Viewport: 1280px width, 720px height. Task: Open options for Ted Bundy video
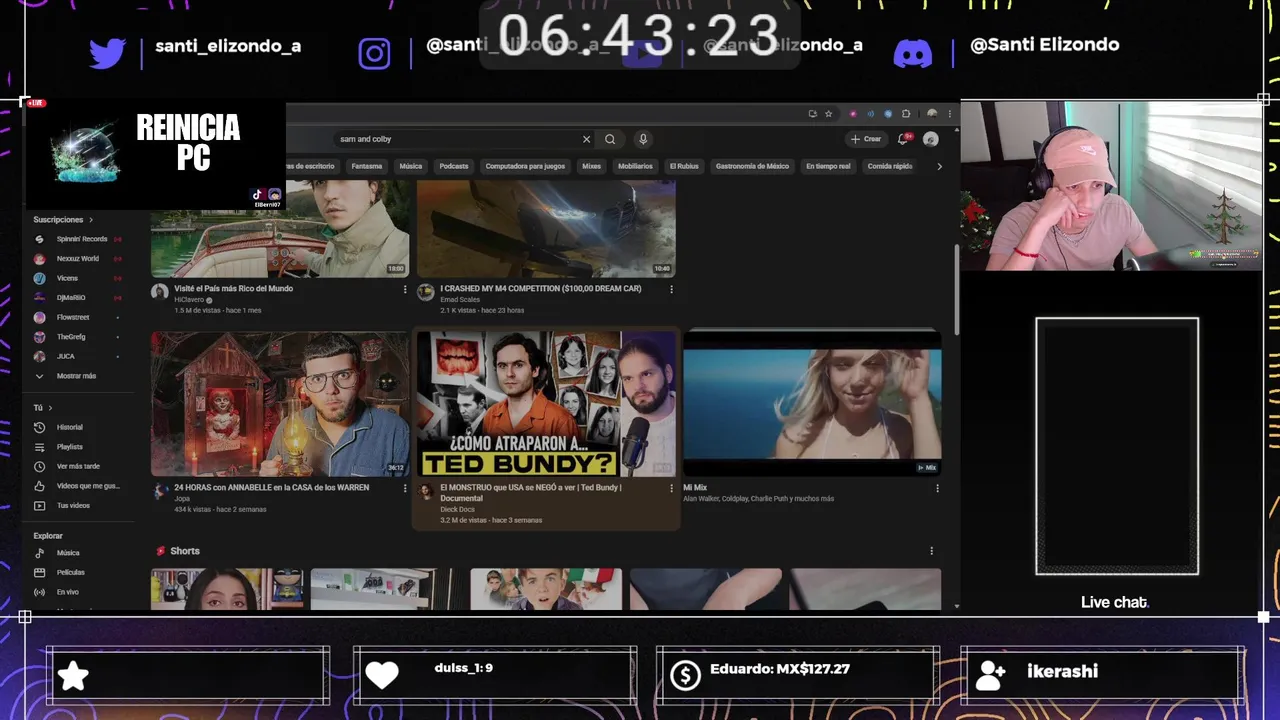click(x=671, y=488)
